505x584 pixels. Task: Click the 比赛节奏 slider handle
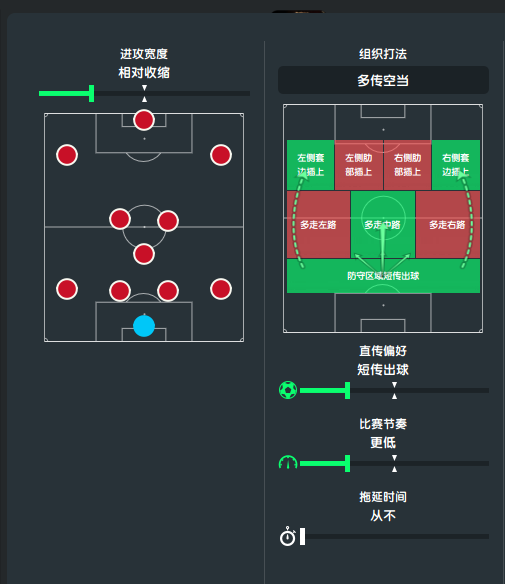347,463
